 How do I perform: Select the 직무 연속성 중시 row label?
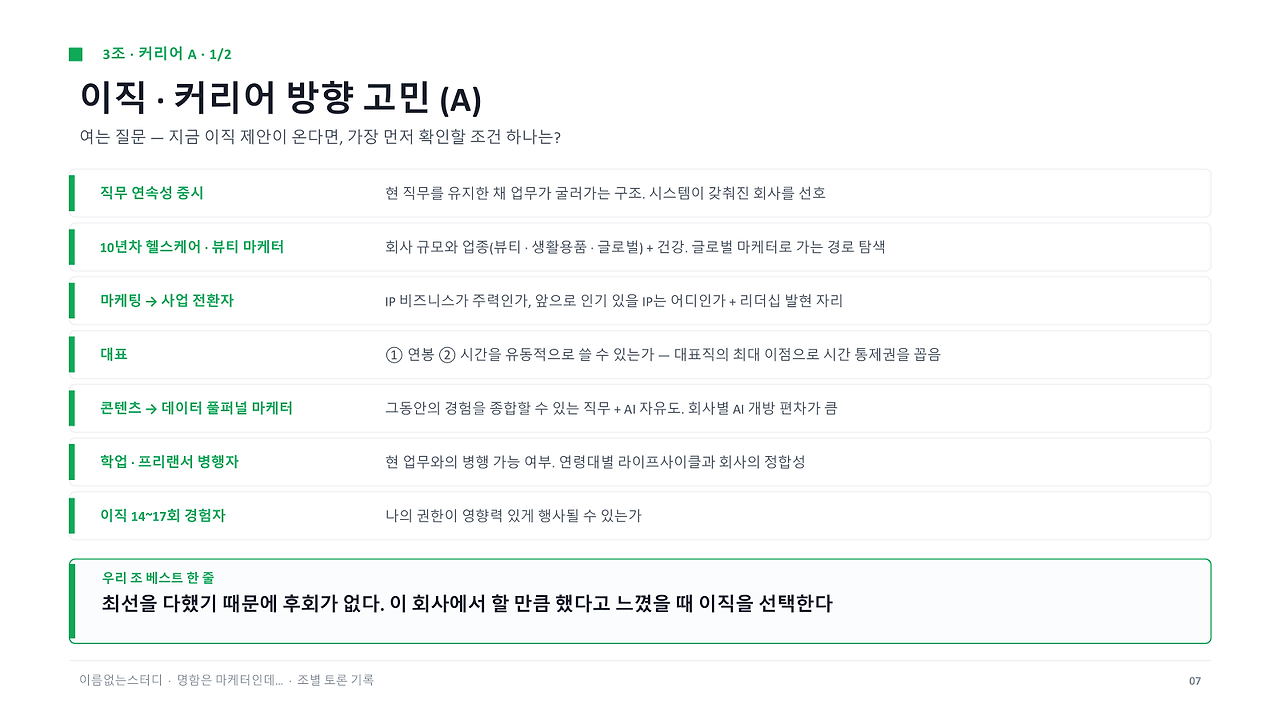(152, 193)
